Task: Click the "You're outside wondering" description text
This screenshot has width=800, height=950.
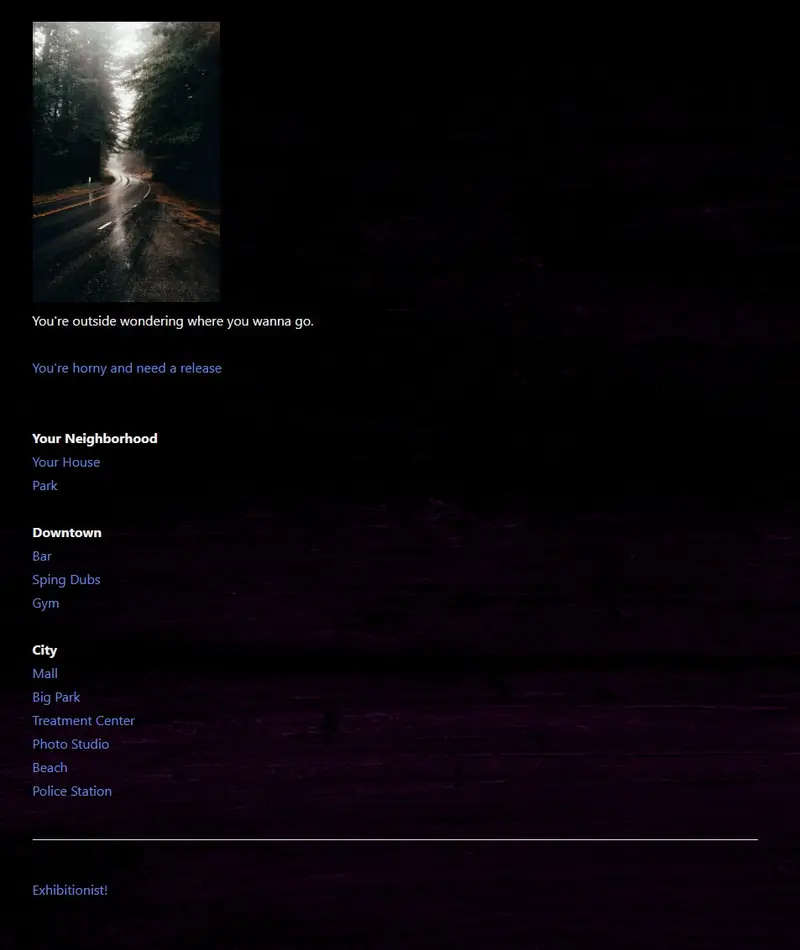Action: [x=173, y=321]
